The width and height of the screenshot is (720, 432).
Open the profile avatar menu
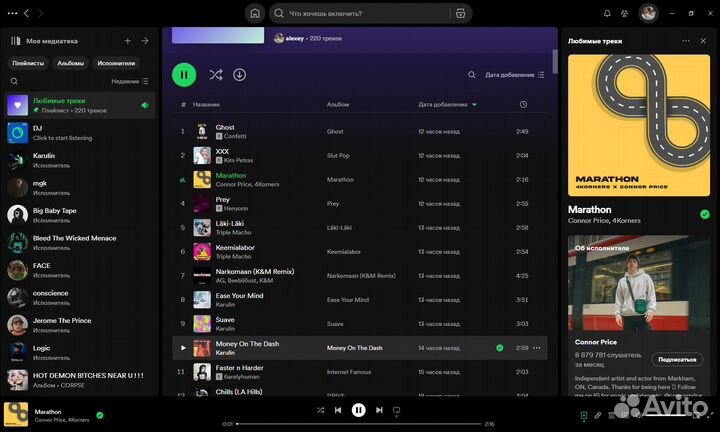pyautogui.click(x=648, y=13)
